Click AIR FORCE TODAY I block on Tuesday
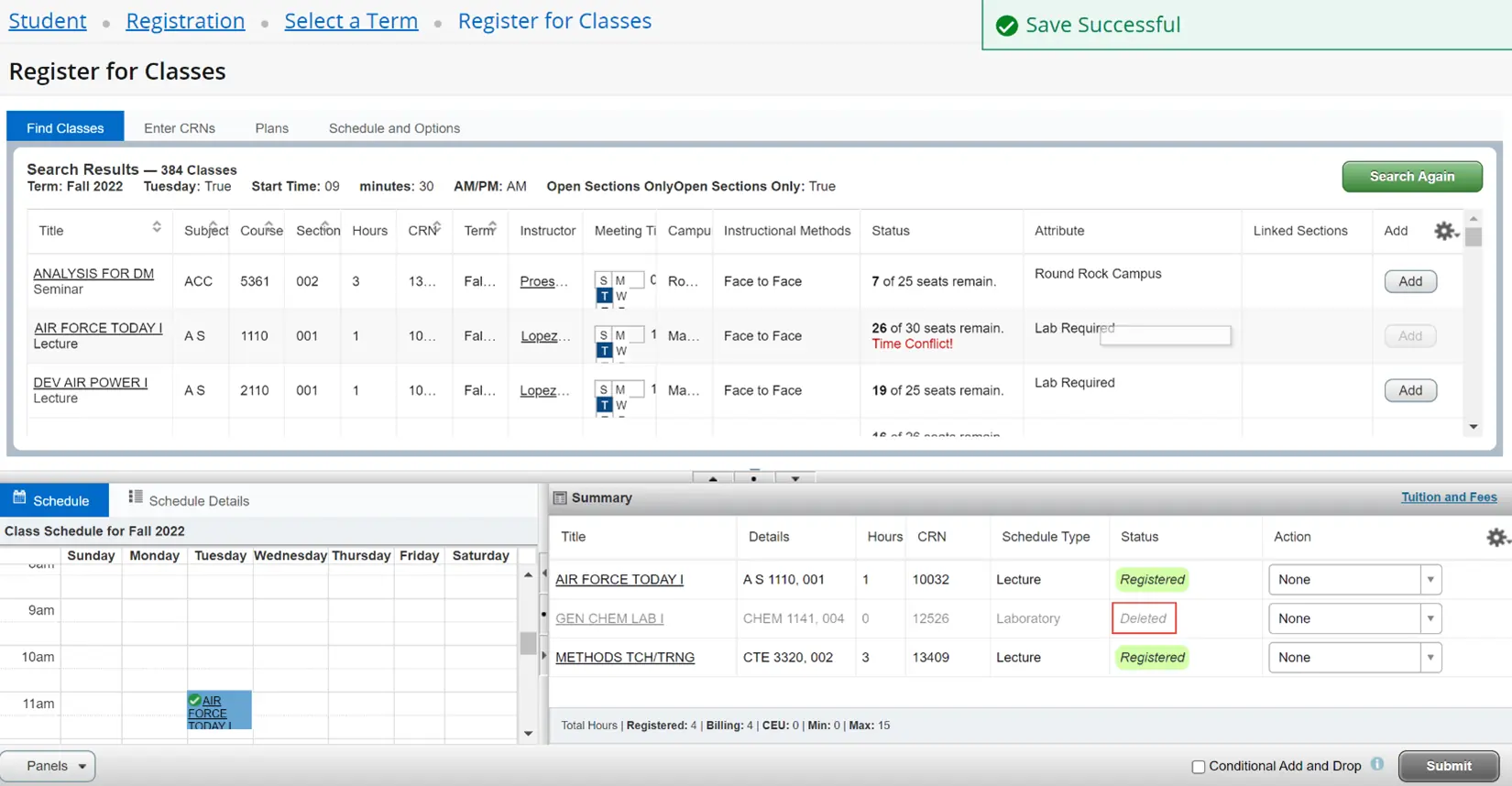The width and height of the screenshot is (1512, 786). 219,710
